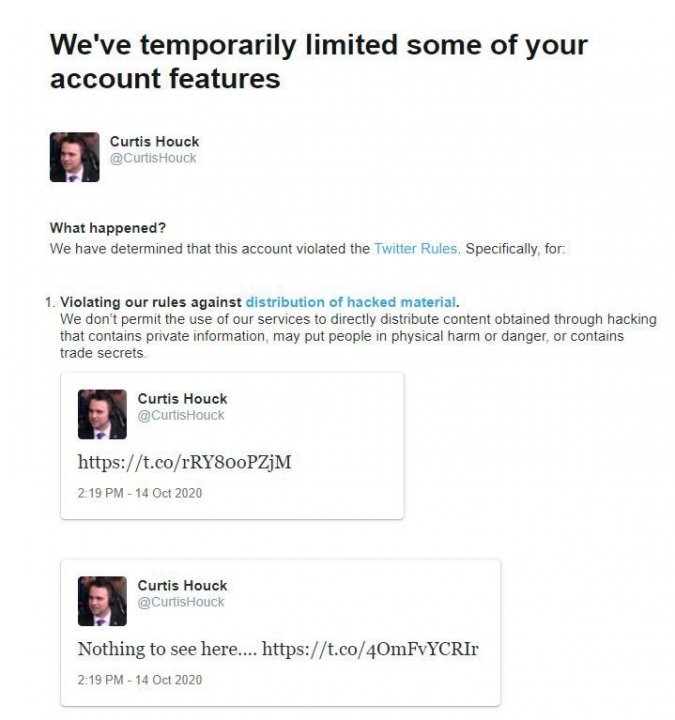Click the @CurtisHouck handle in the first tweet card

(181, 415)
